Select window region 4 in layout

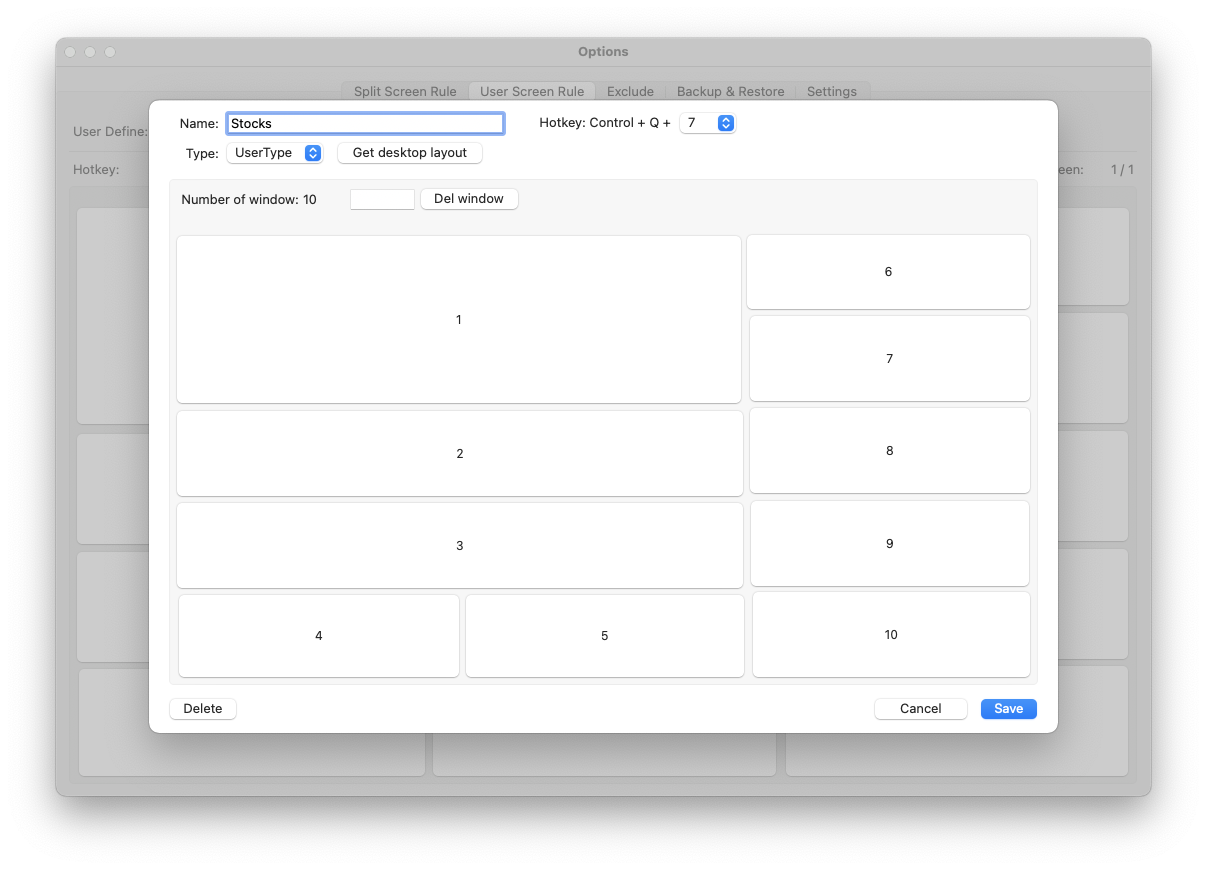319,635
